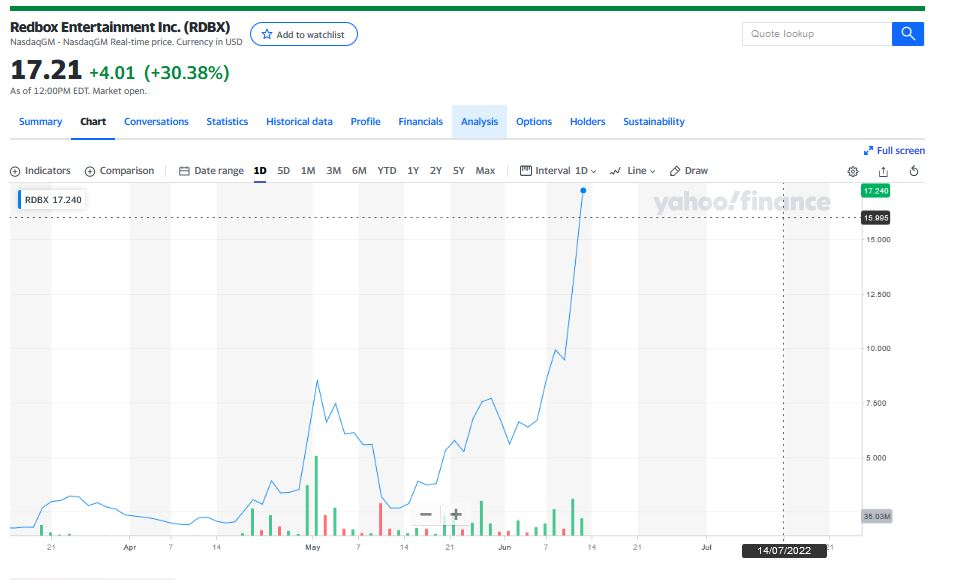
Task: Click the blue endpoint dot on price line
Action: [x=583, y=191]
